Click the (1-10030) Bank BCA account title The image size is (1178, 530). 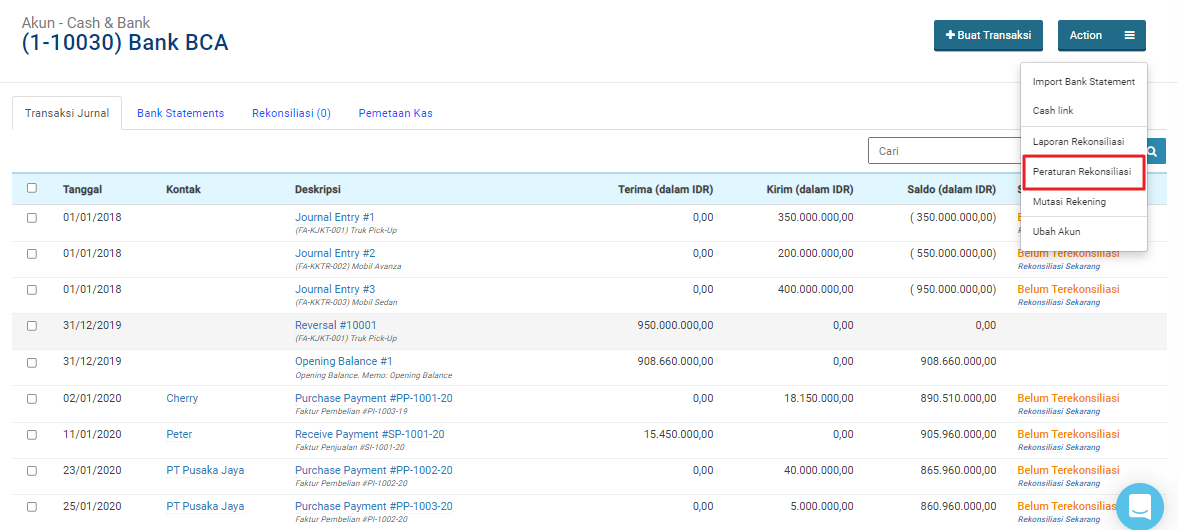(125, 44)
